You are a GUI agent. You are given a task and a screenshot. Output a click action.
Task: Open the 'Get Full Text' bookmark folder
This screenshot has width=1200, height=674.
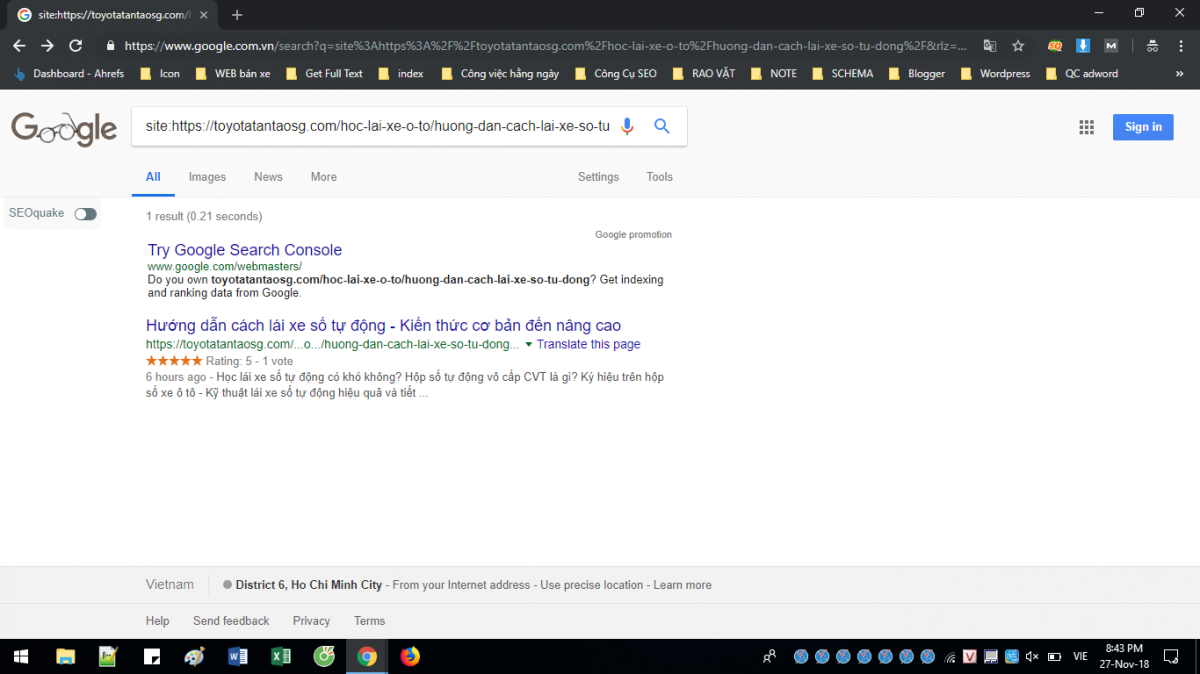coord(324,73)
